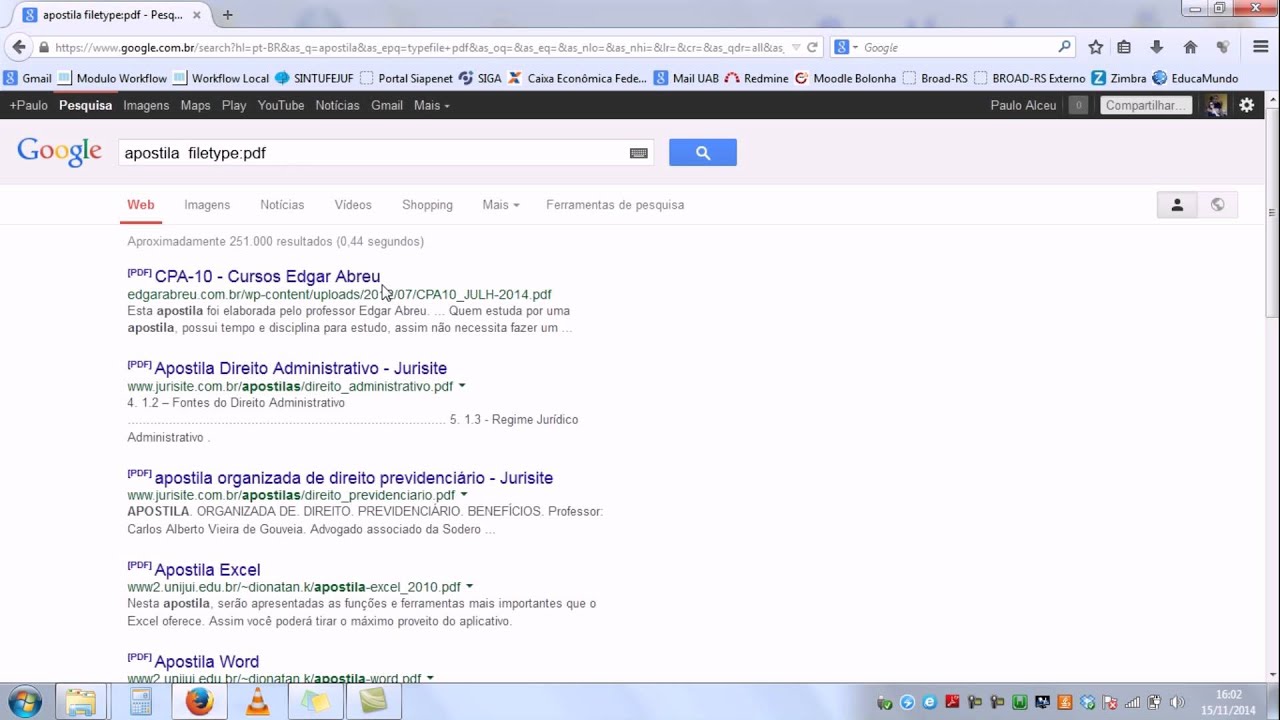The image size is (1280, 720).
Task: Go to the home page via the house icon
Action: pyautogui.click(x=1190, y=47)
